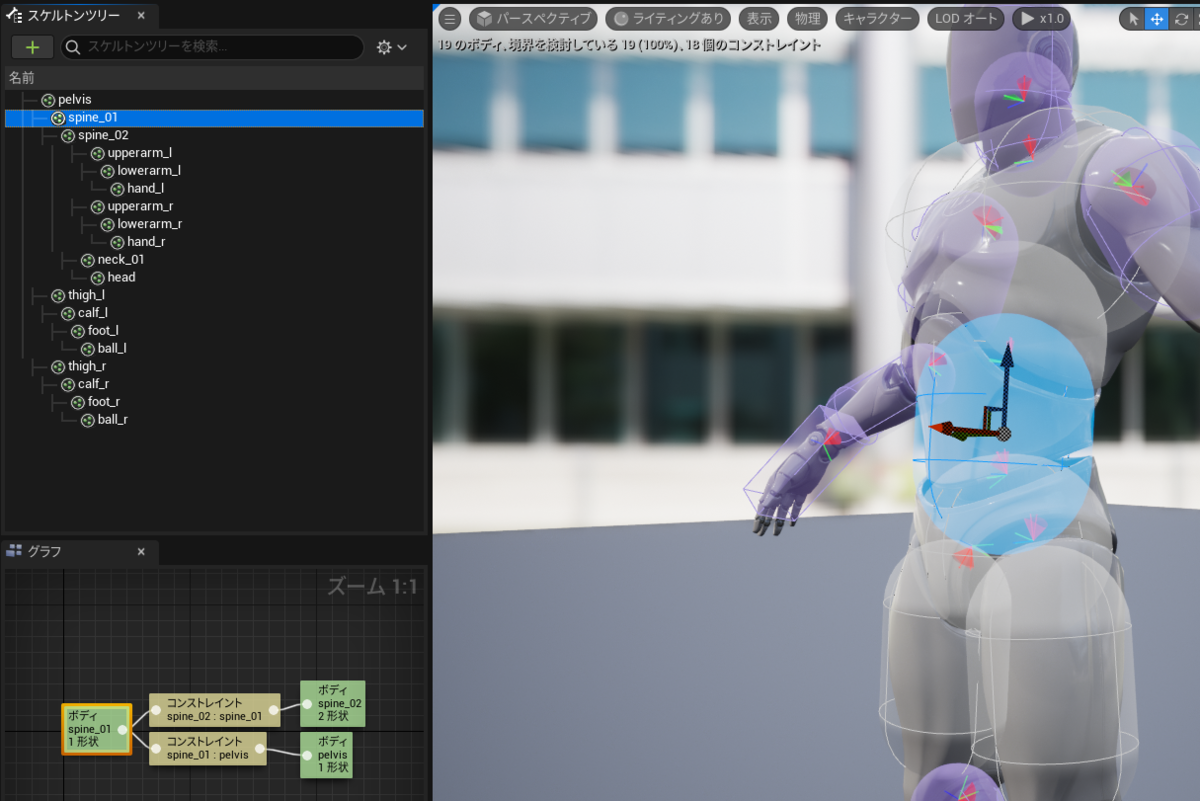Select the spine_01 row in tree
This screenshot has height=801, width=1200.
(x=214, y=118)
